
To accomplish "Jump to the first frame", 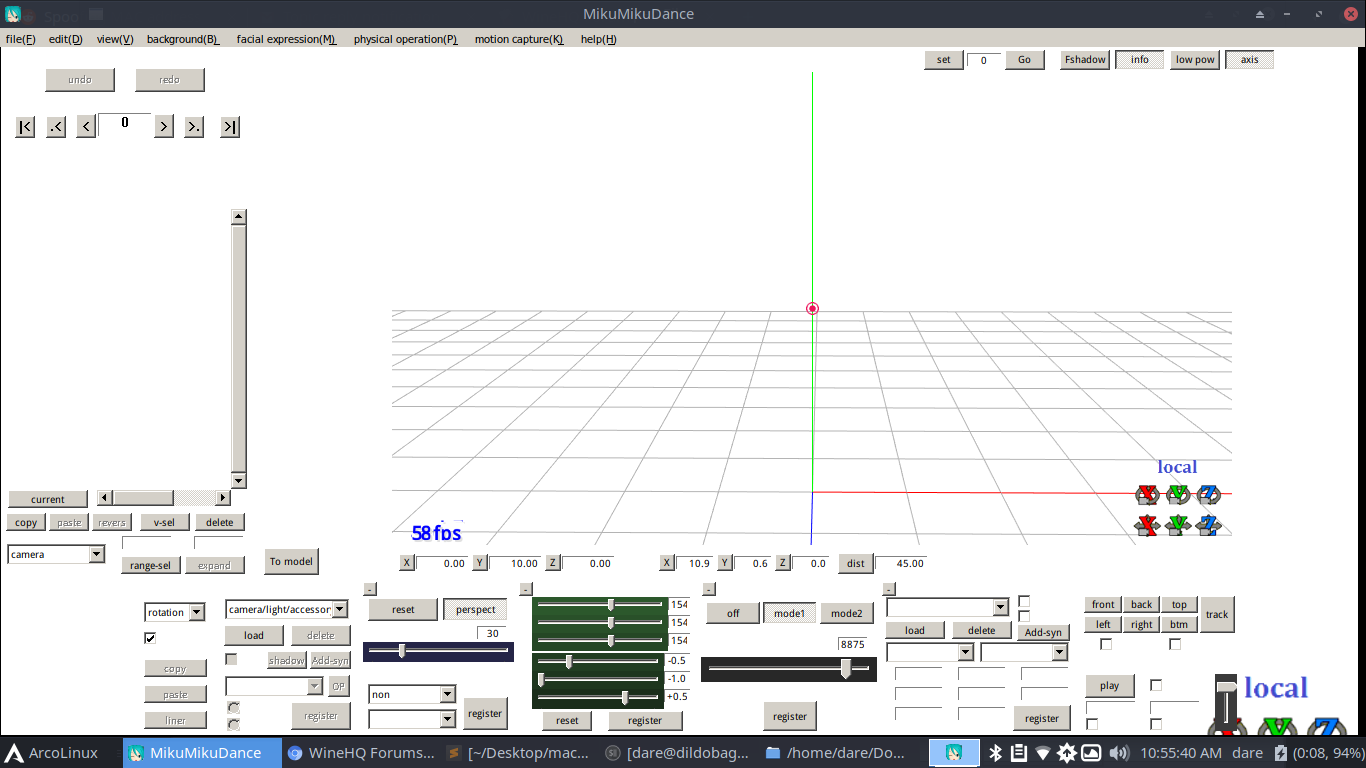I will tap(26, 127).
